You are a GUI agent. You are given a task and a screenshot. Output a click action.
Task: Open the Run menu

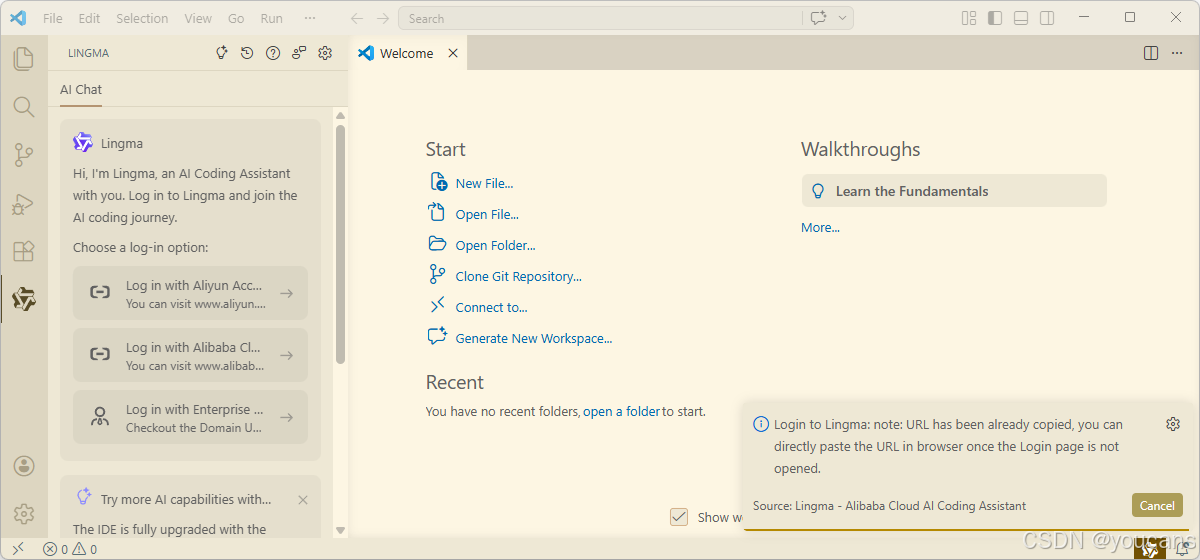click(x=271, y=18)
